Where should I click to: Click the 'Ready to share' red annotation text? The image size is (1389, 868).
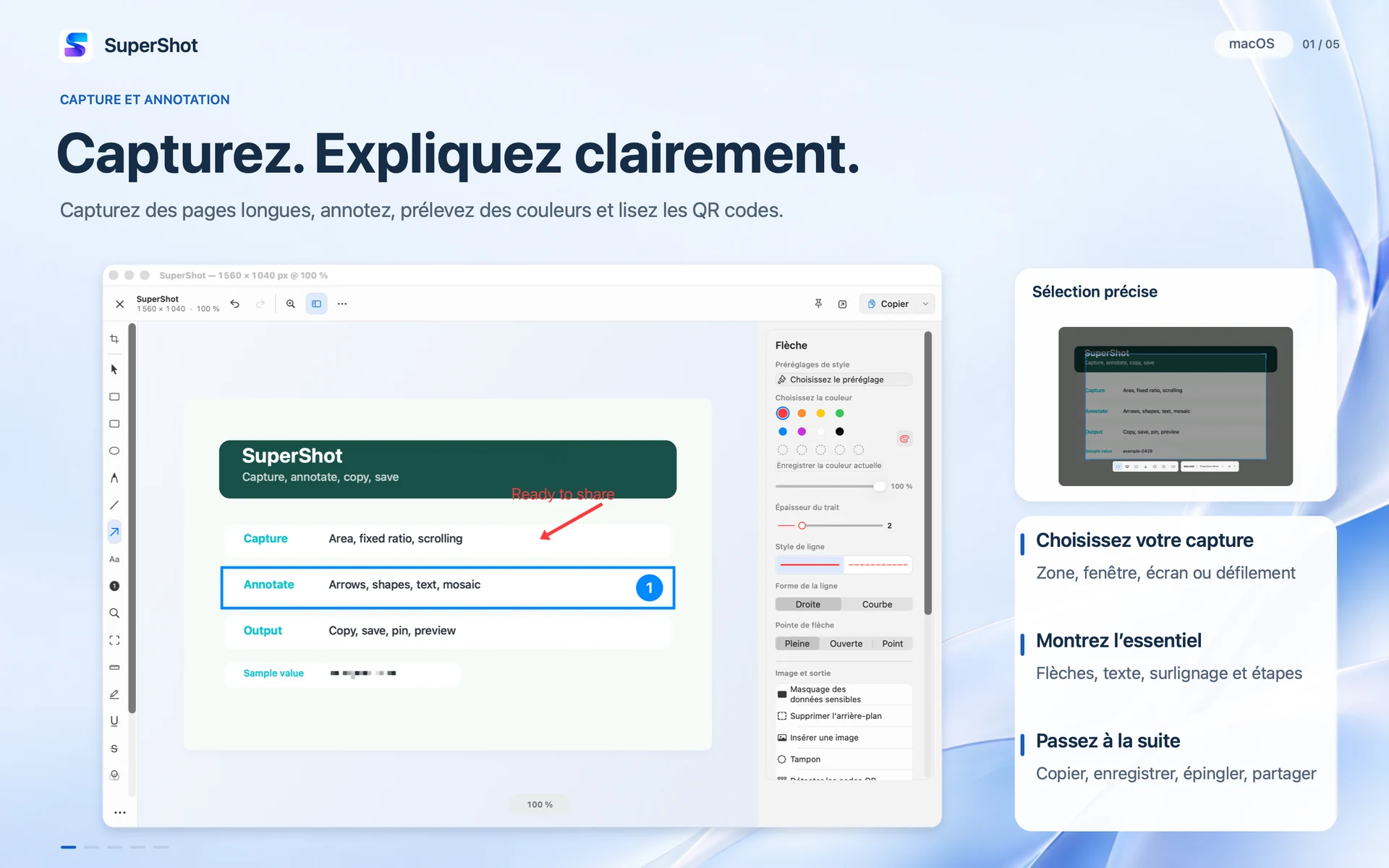(x=563, y=494)
